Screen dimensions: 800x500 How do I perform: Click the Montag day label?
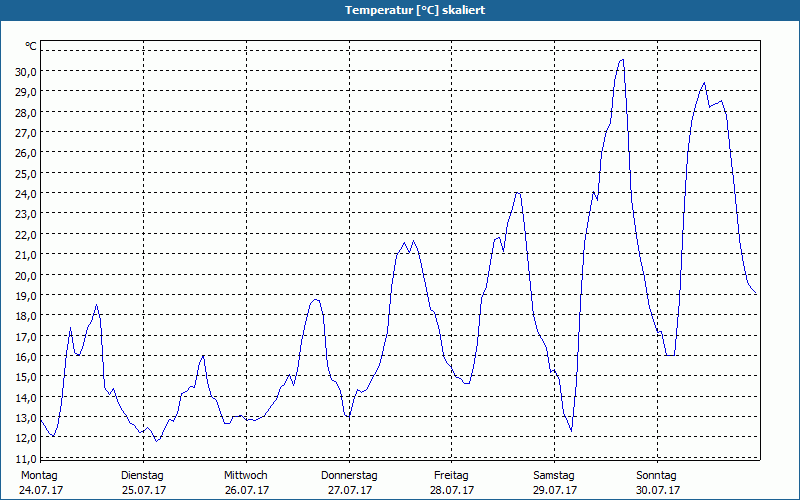click(x=39, y=476)
